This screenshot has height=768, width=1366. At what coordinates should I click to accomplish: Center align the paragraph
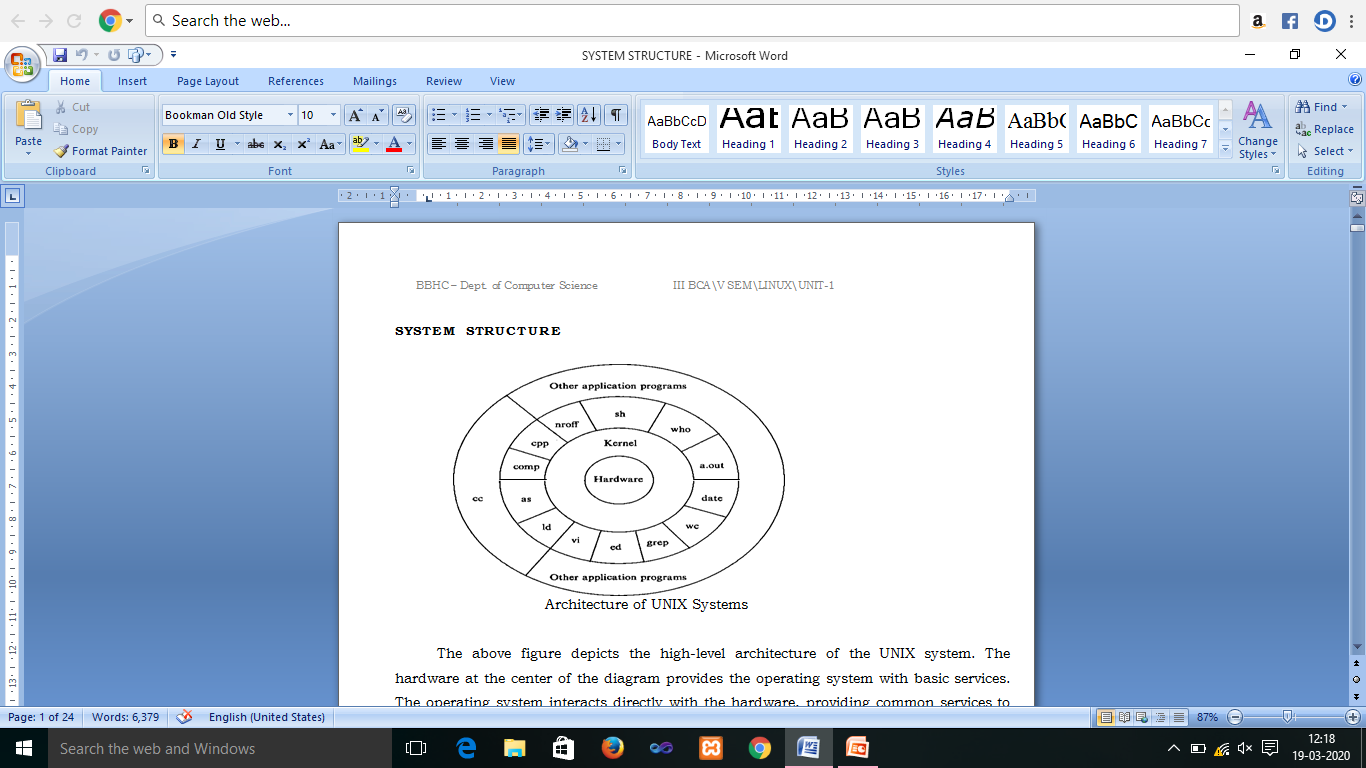click(x=462, y=144)
